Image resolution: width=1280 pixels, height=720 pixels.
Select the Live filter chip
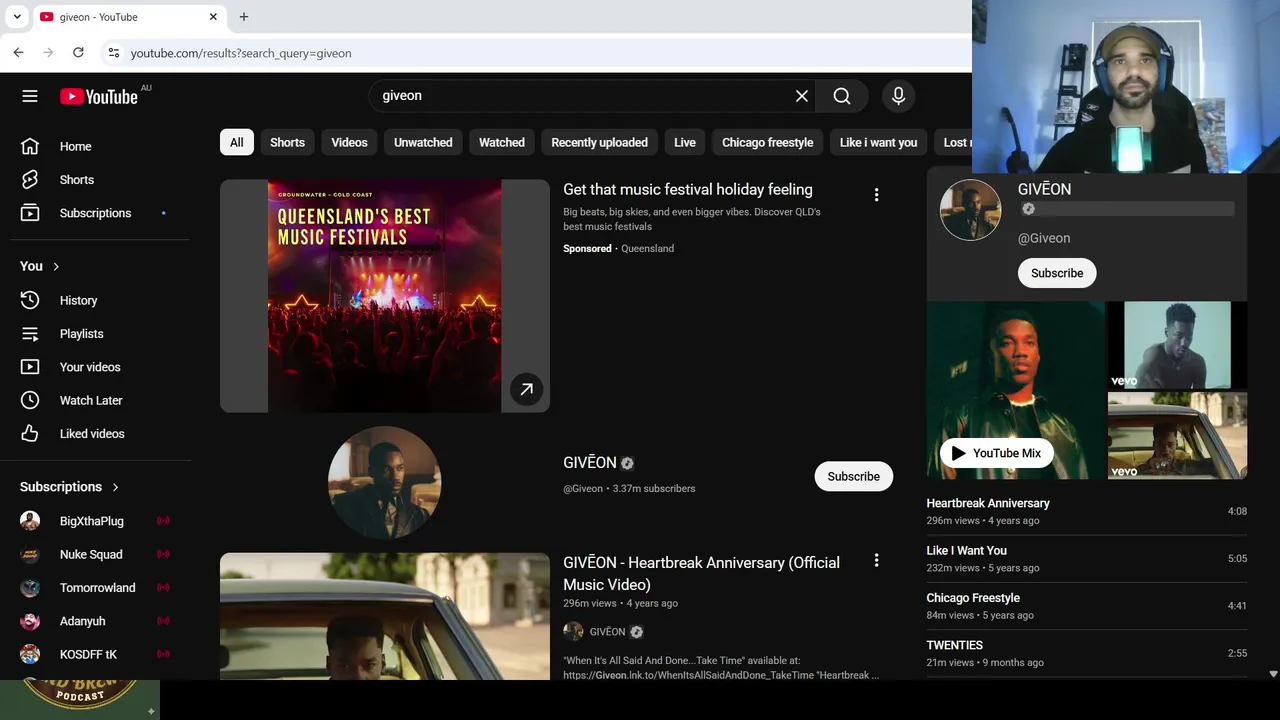(685, 142)
